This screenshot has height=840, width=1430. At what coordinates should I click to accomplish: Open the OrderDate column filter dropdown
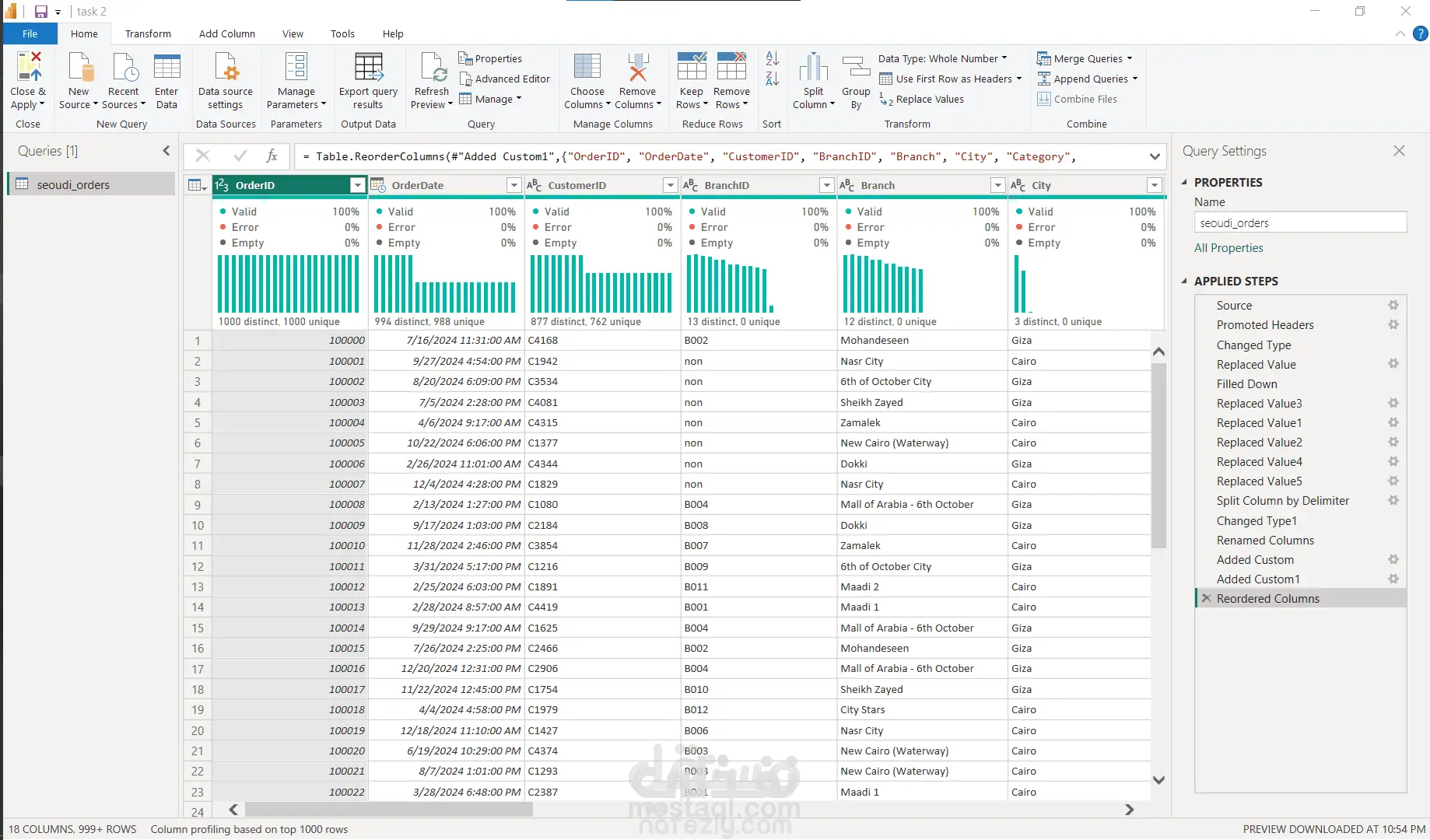point(513,185)
